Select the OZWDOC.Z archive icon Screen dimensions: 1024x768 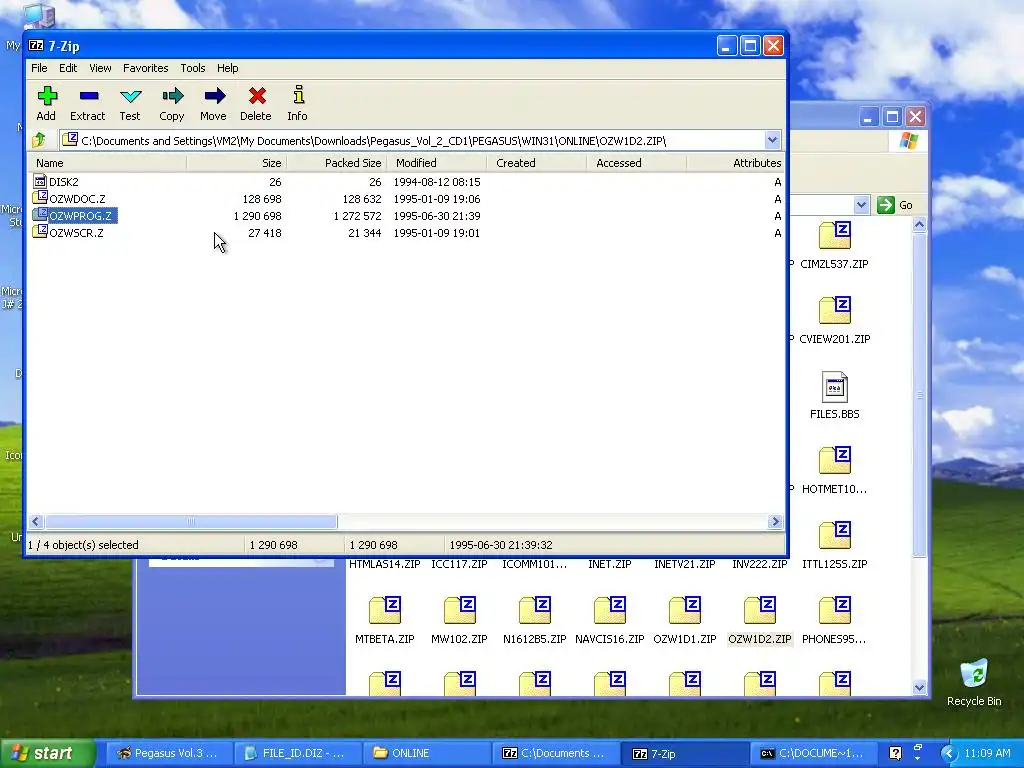pyautogui.click(x=40, y=198)
